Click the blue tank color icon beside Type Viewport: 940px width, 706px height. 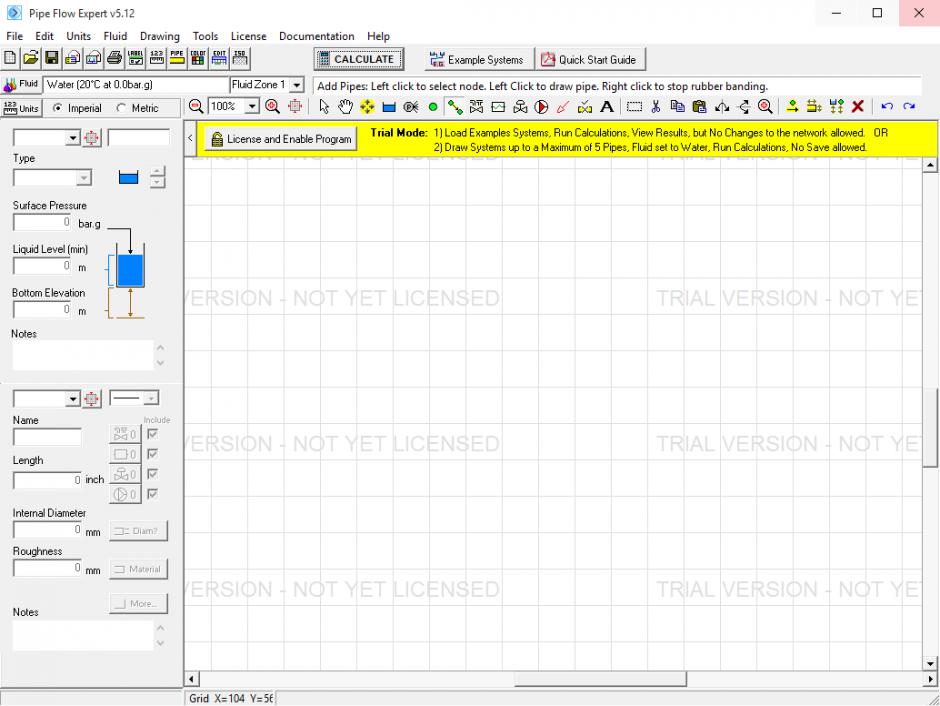coord(128,177)
